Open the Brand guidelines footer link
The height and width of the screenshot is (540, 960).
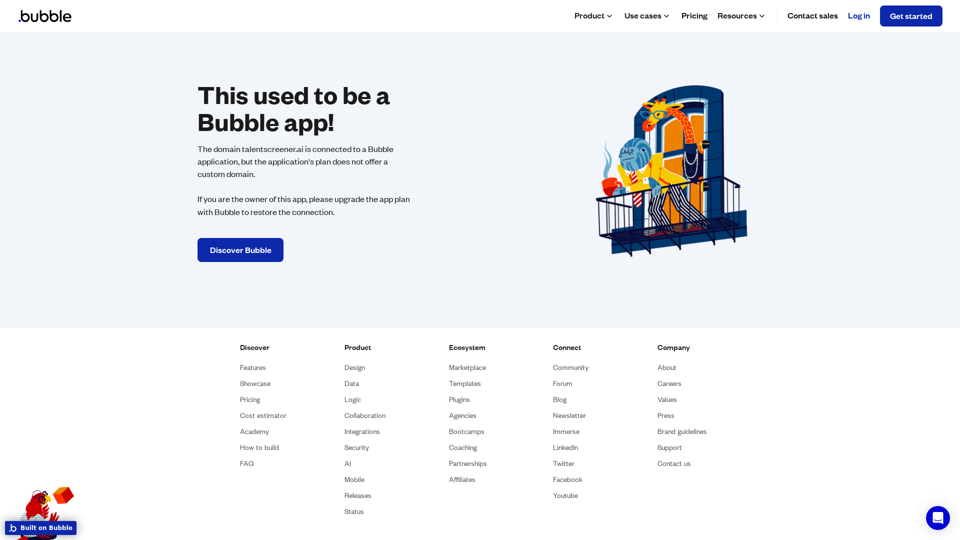(681, 431)
